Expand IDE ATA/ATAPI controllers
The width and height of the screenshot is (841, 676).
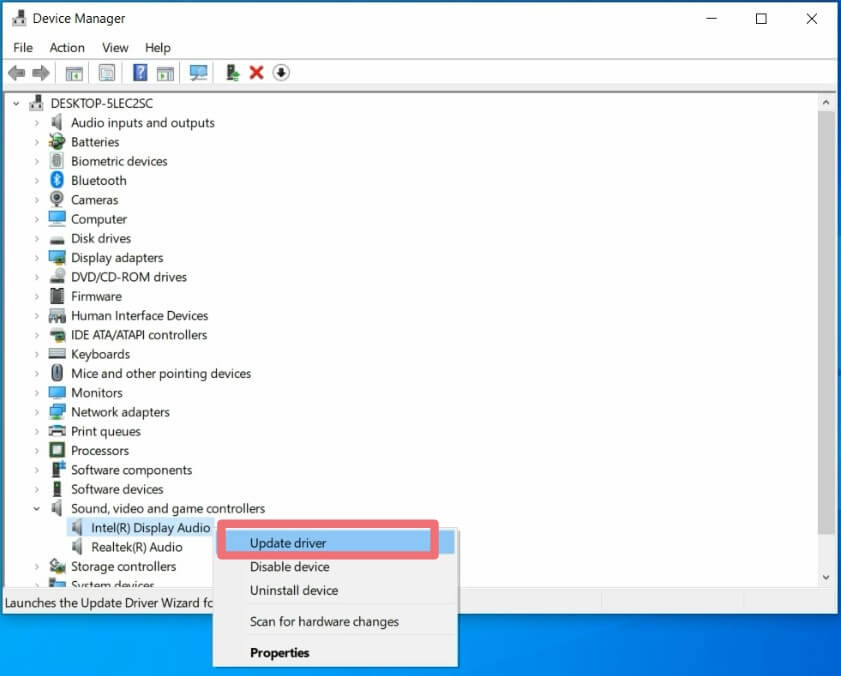[x=36, y=335]
